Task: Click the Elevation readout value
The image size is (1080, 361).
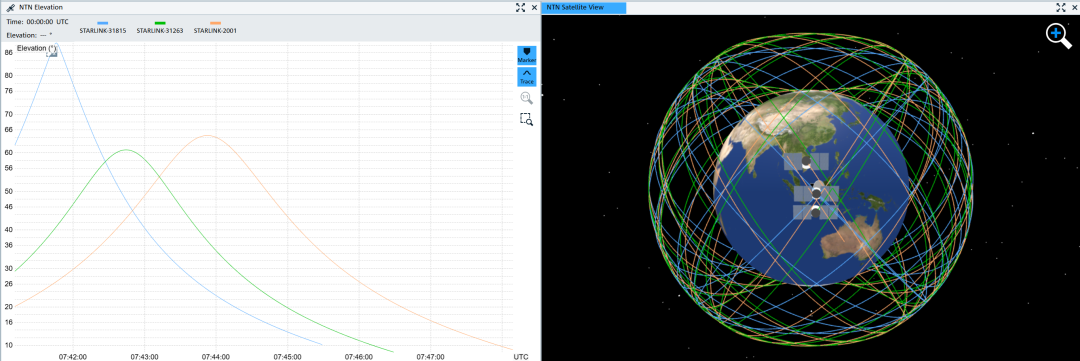Action: [x=47, y=34]
